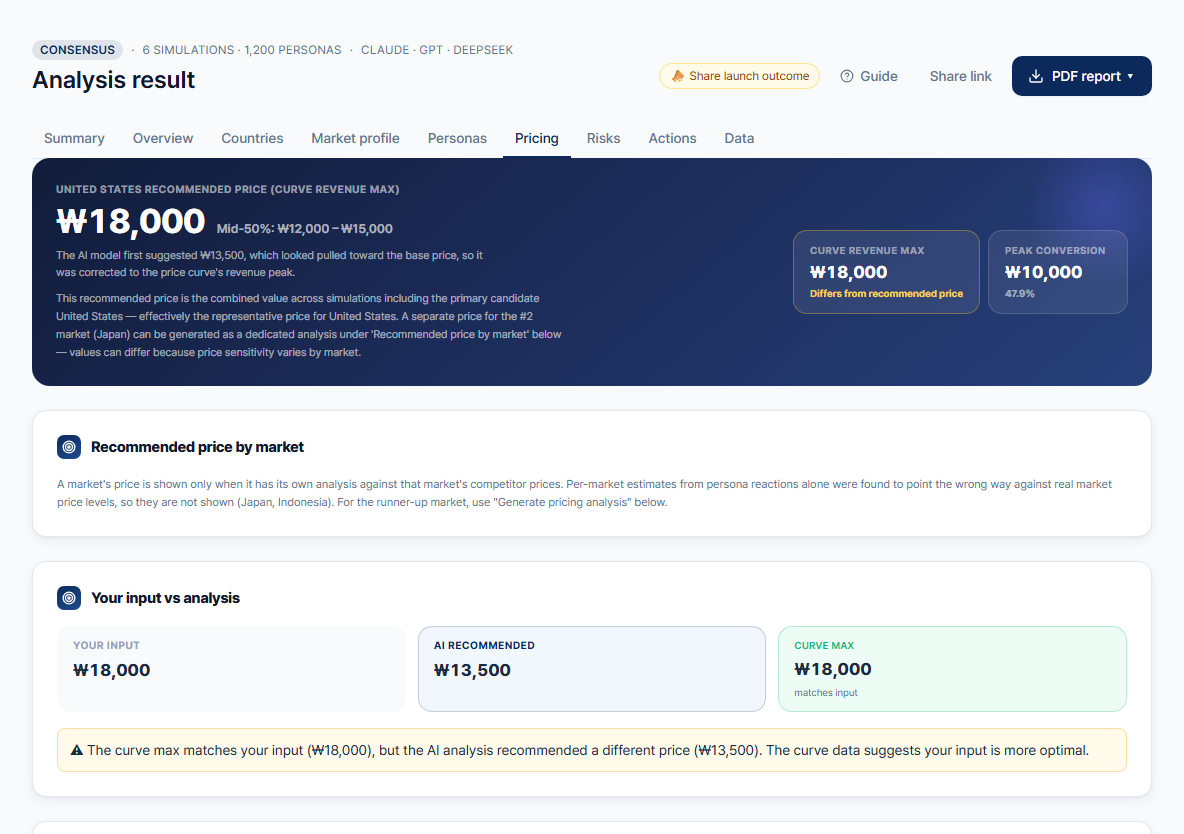Click the "Differs from recommended price" note
This screenshot has height=834, width=1184.
pos(886,294)
